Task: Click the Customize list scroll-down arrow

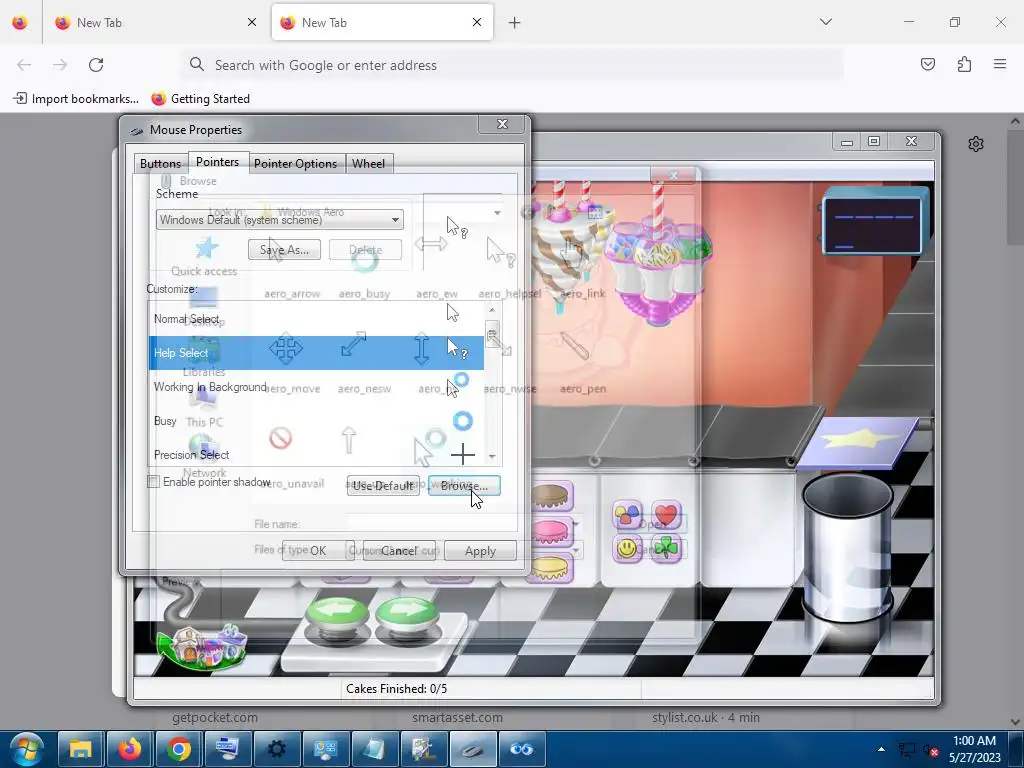Action: tap(492, 456)
